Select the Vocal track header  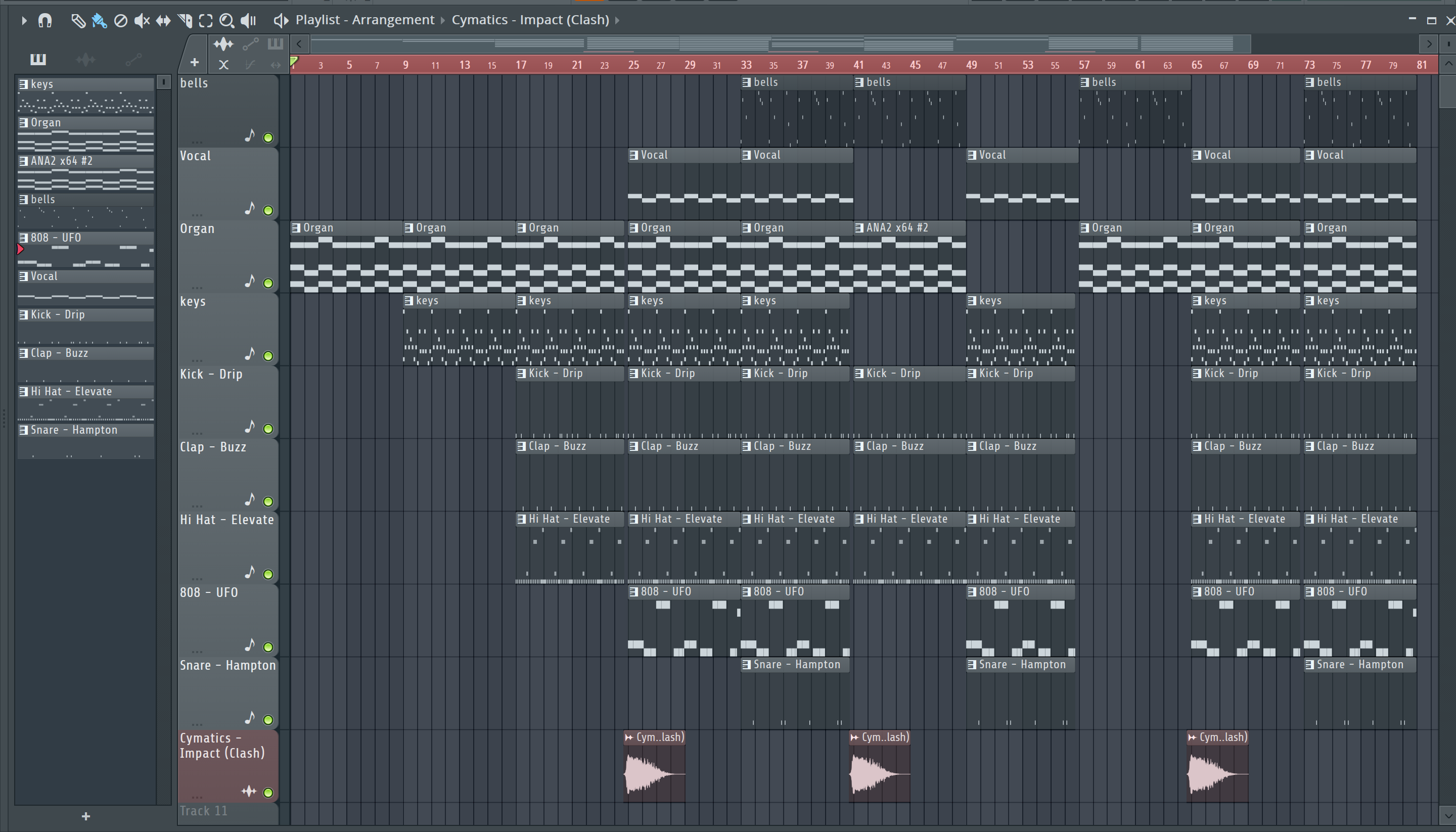point(227,183)
